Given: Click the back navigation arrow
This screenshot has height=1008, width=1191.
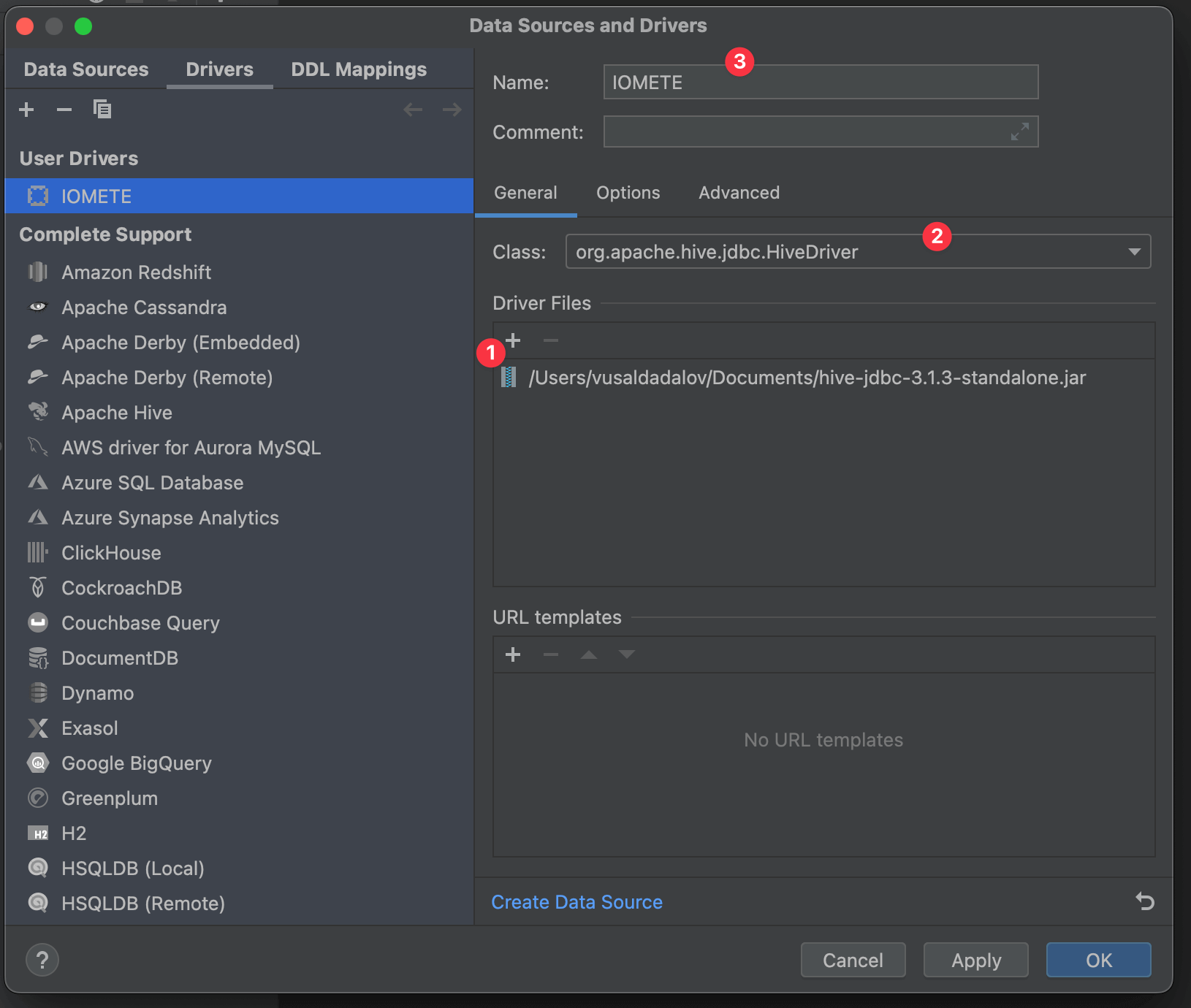Looking at the screenshot, I should coord(413,110).
